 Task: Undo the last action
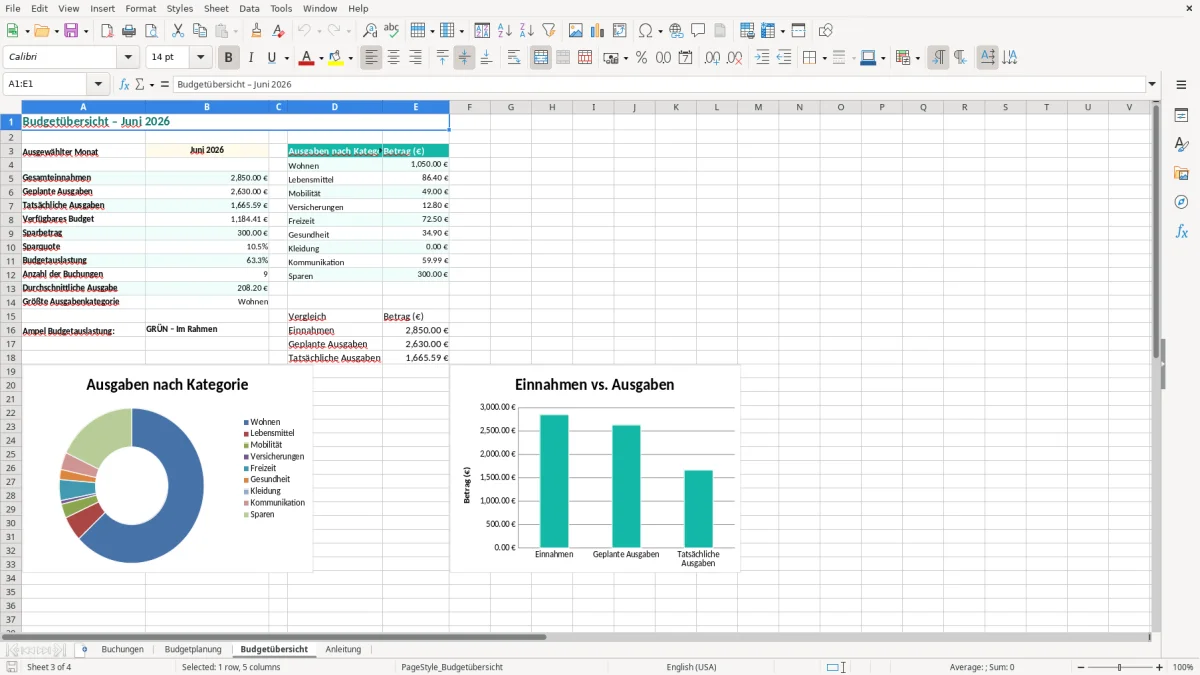pyautogui.click(x=304, y=31)
